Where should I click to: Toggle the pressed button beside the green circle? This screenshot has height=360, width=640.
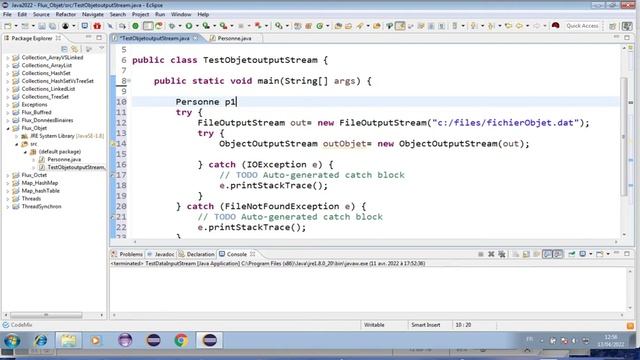(148, 26)
